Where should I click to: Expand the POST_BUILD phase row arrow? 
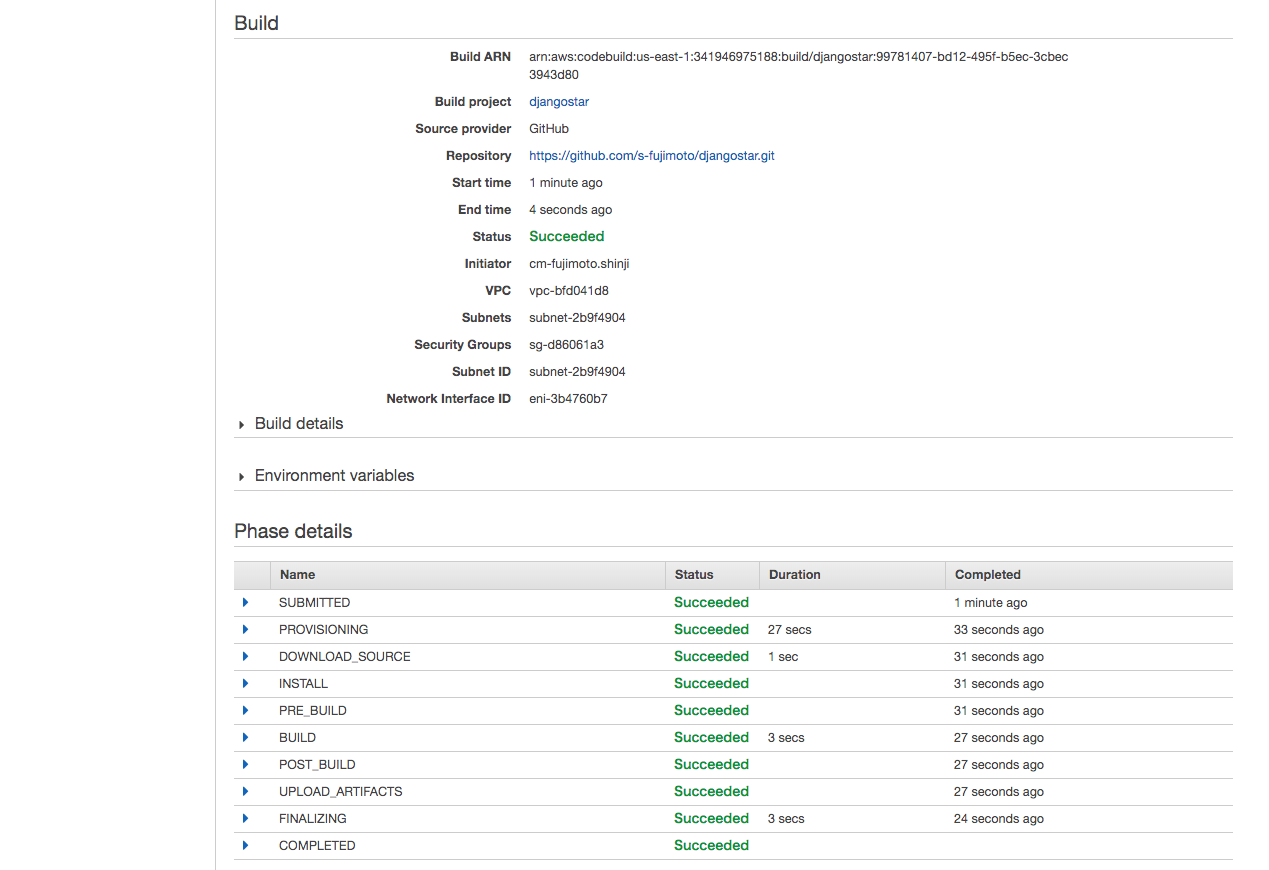click(x=246, y=765)
